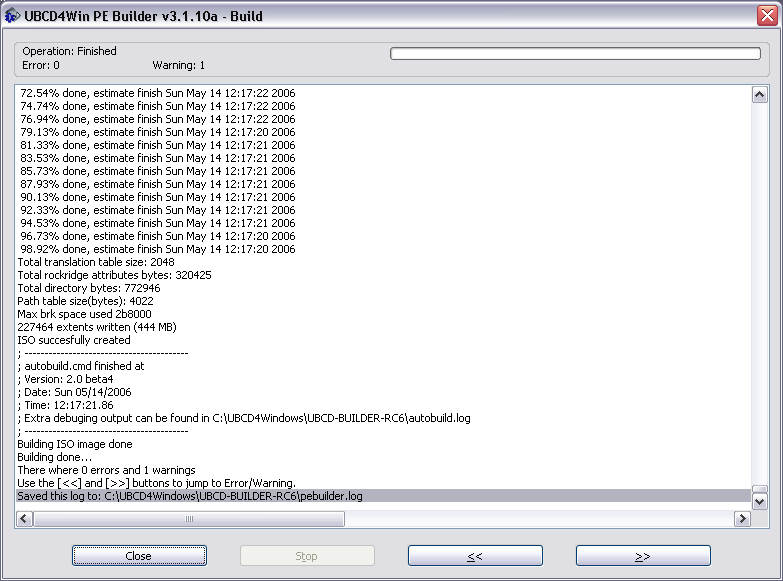Click the log's vertical scrollbar up arrow
The width and height of the screenshot is (783, 581).
point(759,94)
